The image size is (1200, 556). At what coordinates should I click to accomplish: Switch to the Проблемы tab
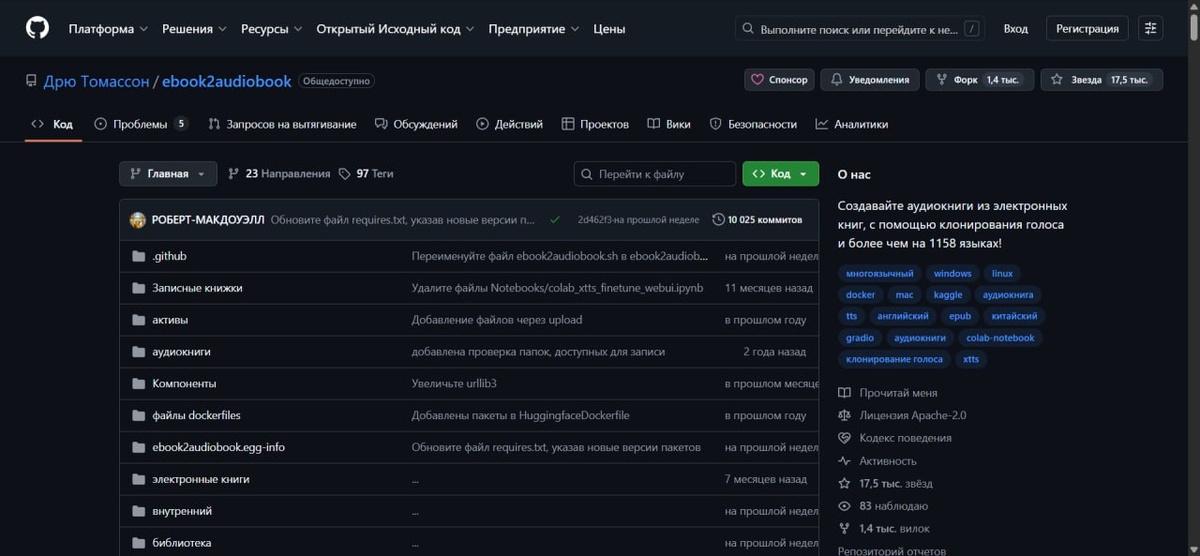(x=141, y=124)
